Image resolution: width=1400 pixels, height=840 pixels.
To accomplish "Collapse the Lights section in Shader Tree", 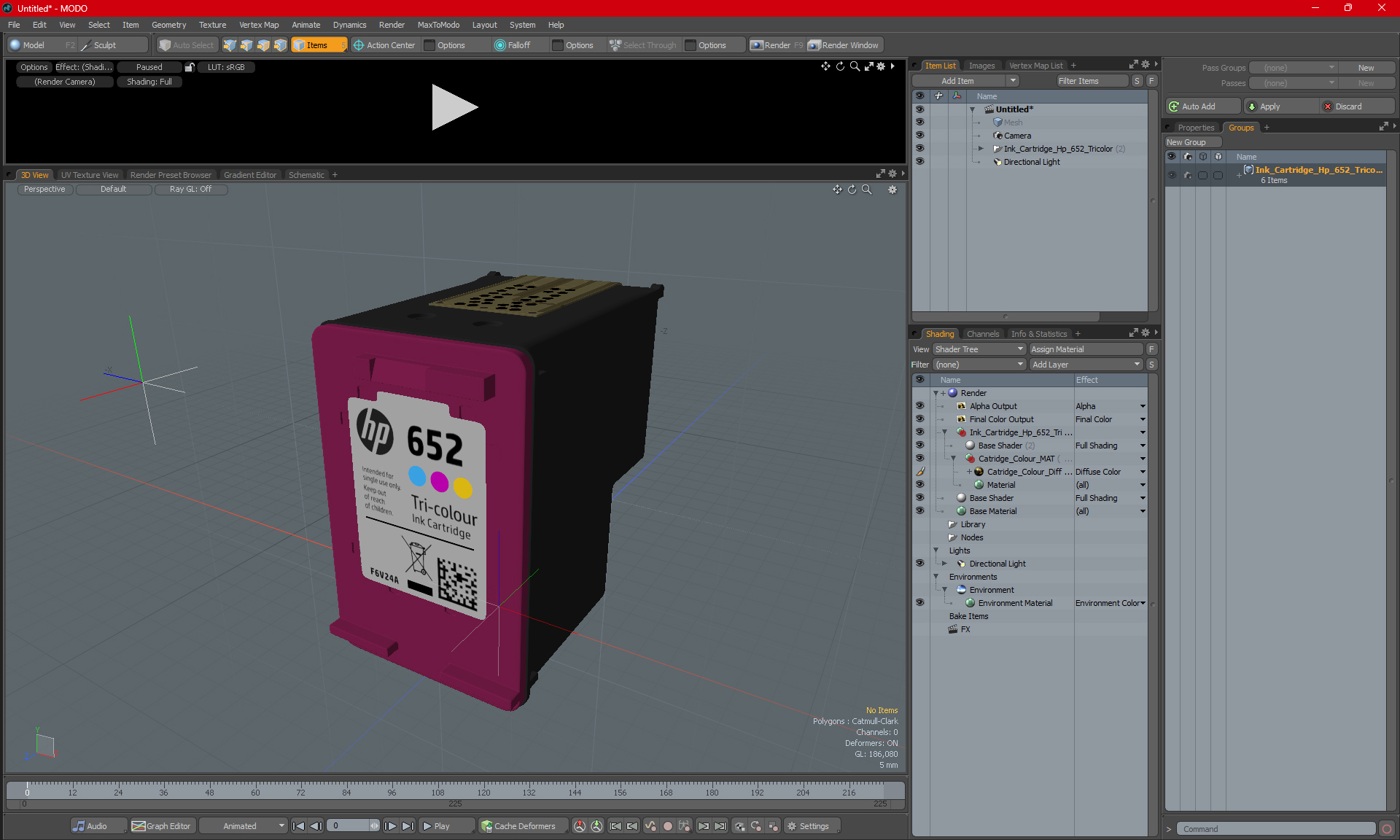I will [936, 551].
